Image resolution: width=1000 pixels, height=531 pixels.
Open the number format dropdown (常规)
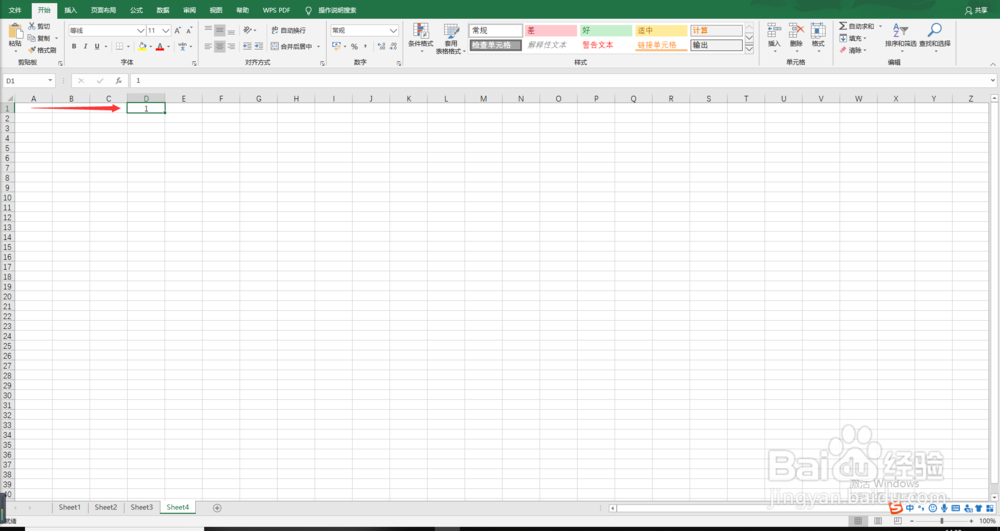[x=393, y=30]
